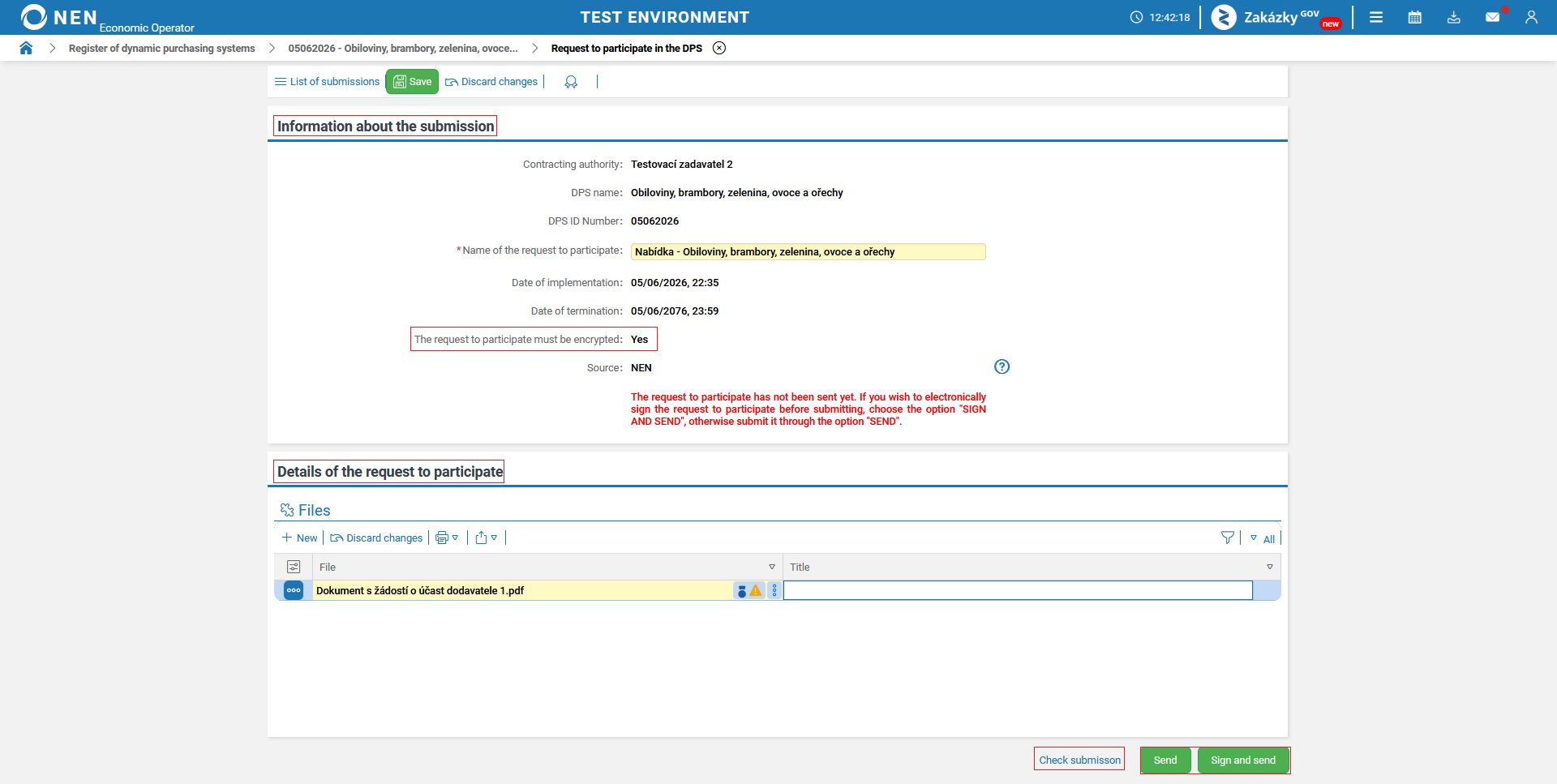
Task: Click the clock time 12:42:18
Action: tap(1169, 17)
